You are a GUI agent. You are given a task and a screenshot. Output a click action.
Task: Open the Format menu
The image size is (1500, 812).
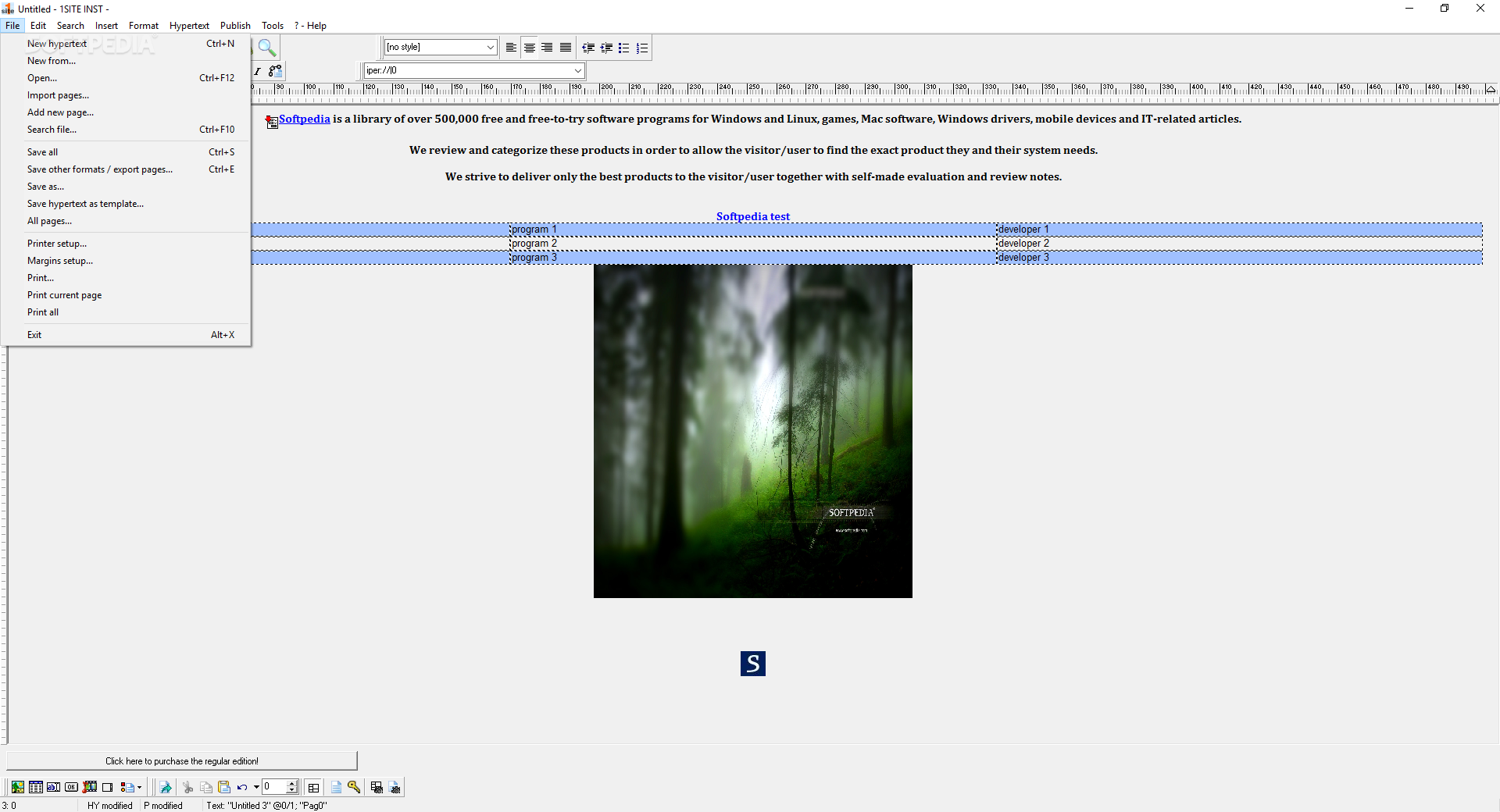pos(144,26)
